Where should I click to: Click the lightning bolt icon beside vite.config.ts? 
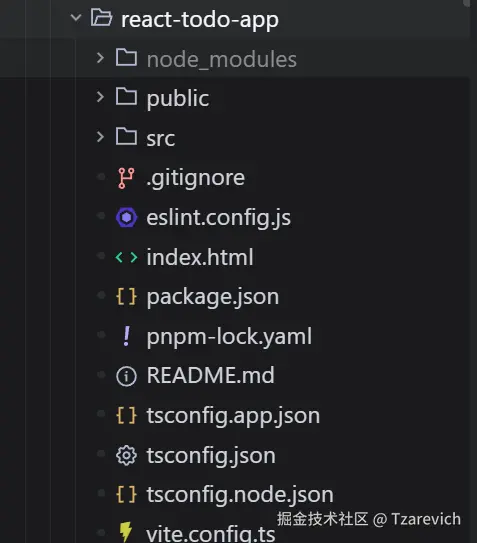point(126,532)
